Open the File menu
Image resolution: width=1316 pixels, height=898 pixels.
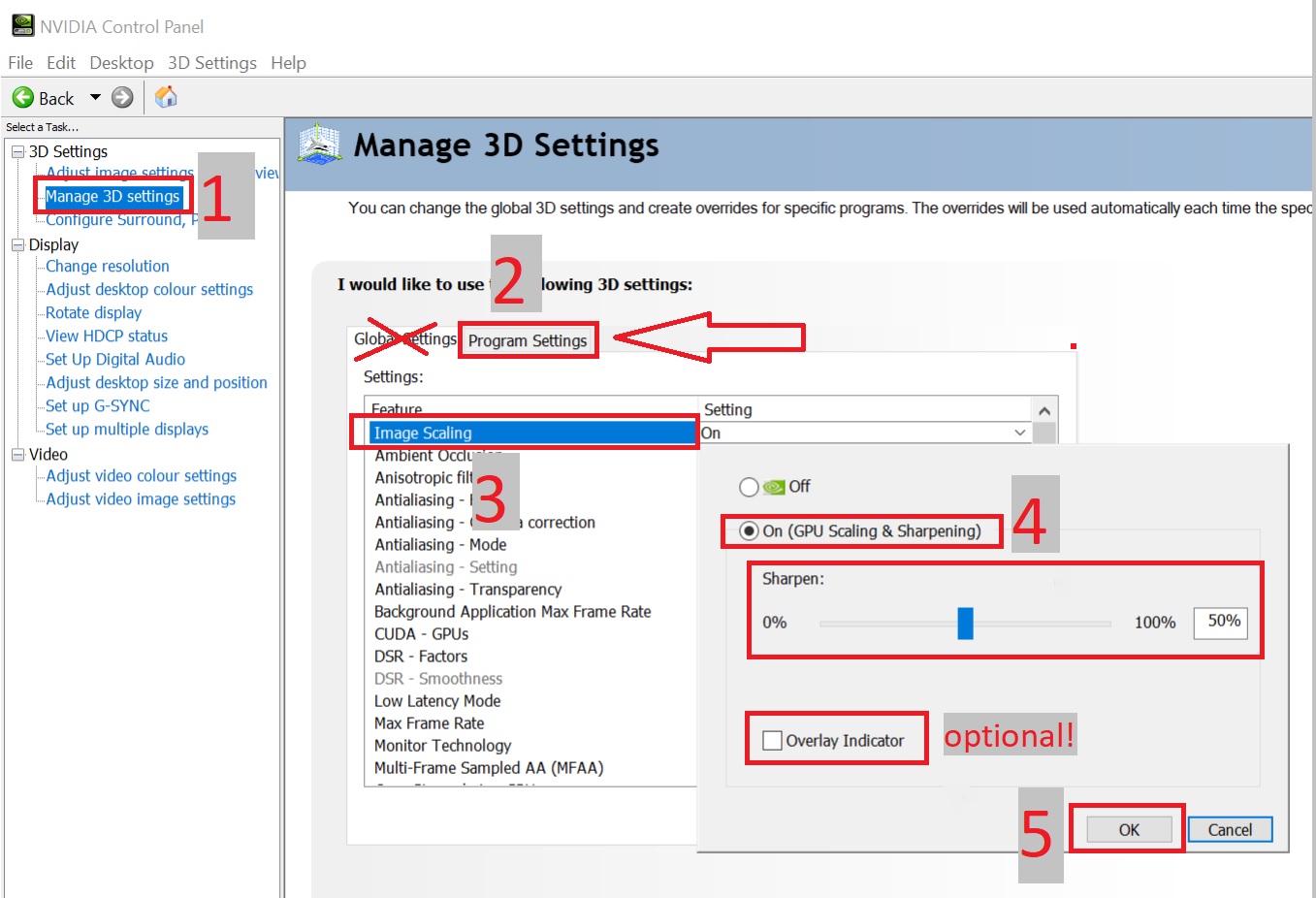20,63
